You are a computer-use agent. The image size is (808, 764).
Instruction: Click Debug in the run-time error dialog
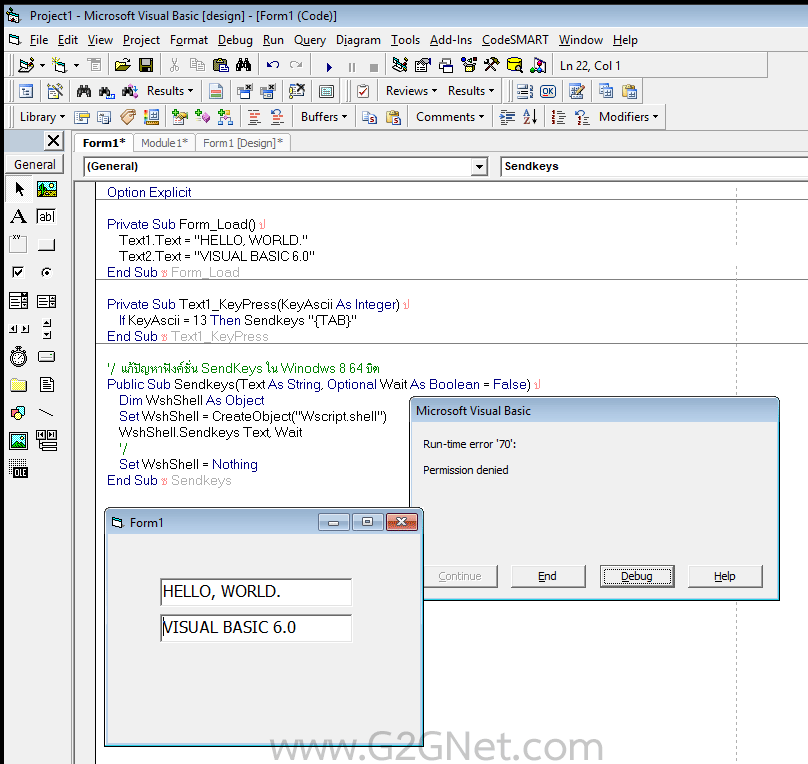coord(637,576)
